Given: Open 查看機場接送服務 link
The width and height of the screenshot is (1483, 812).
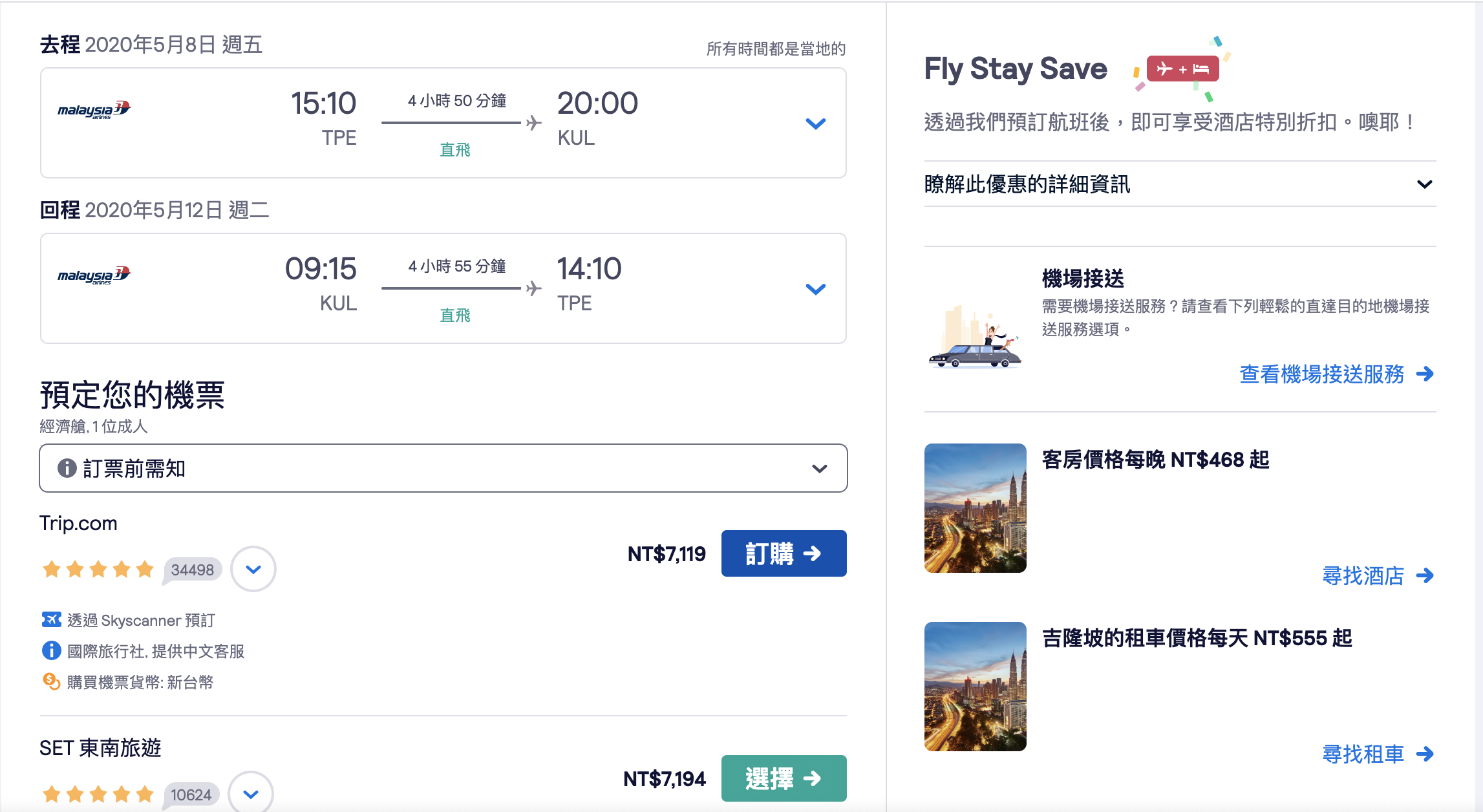Looking at the screenshot, I should 1336,374.
